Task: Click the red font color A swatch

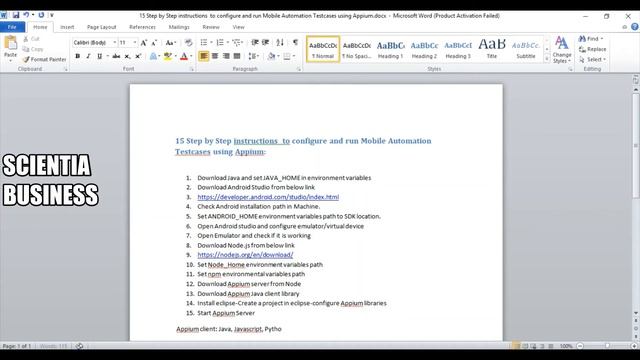Action: [x=184, y=56]
